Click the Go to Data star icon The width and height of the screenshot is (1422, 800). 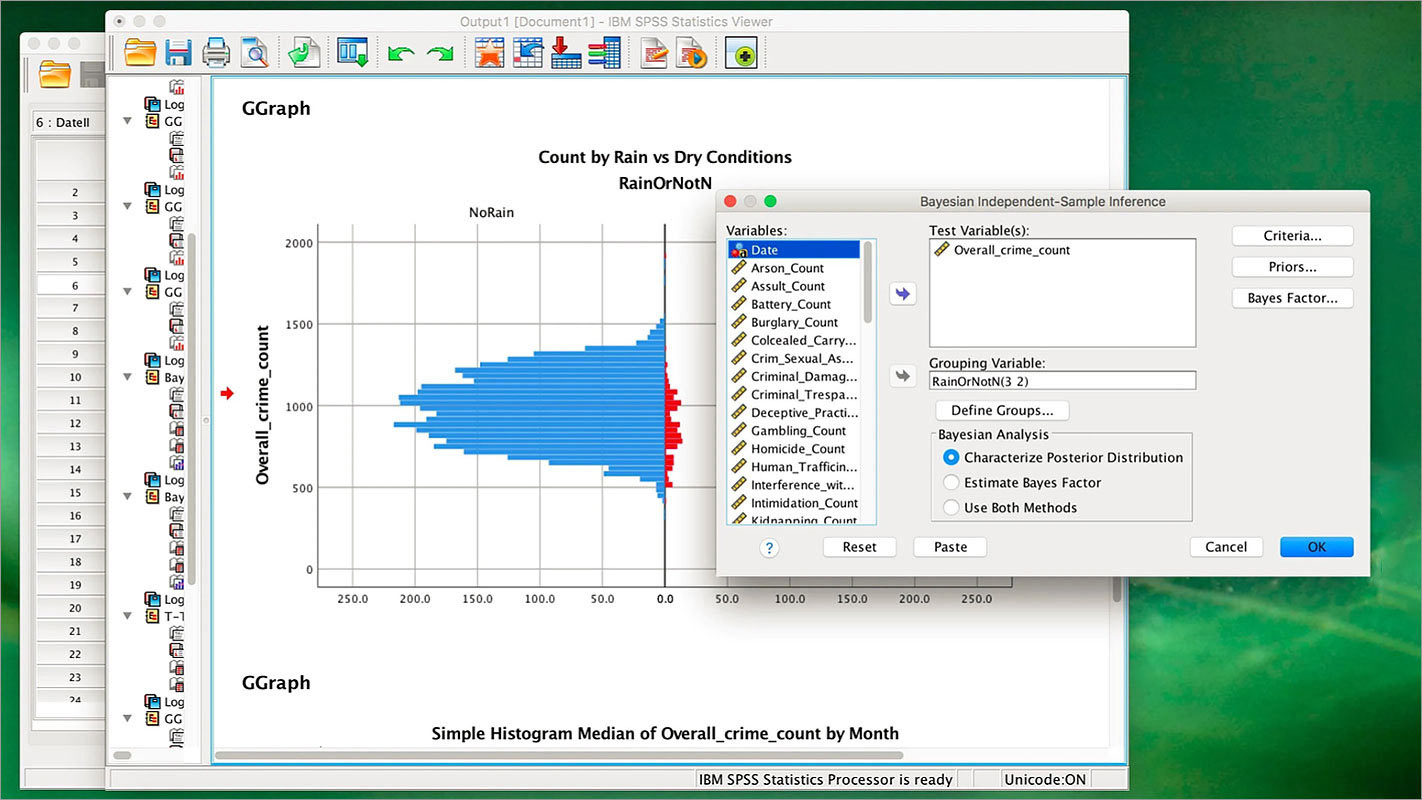click(489, 53)
